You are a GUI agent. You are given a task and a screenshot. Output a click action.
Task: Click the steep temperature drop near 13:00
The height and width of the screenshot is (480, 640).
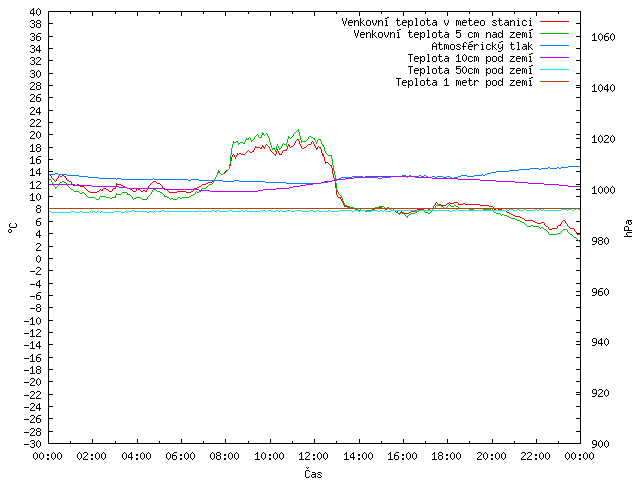pyautogui.click(x=335, y=180)
